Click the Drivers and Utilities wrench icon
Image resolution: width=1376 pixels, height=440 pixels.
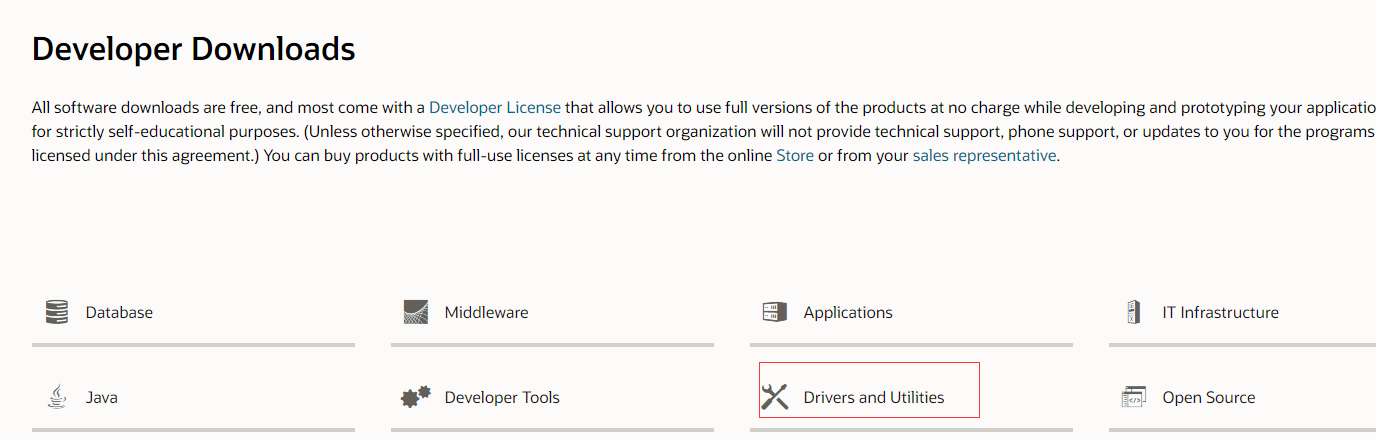(x=775, y=397)
